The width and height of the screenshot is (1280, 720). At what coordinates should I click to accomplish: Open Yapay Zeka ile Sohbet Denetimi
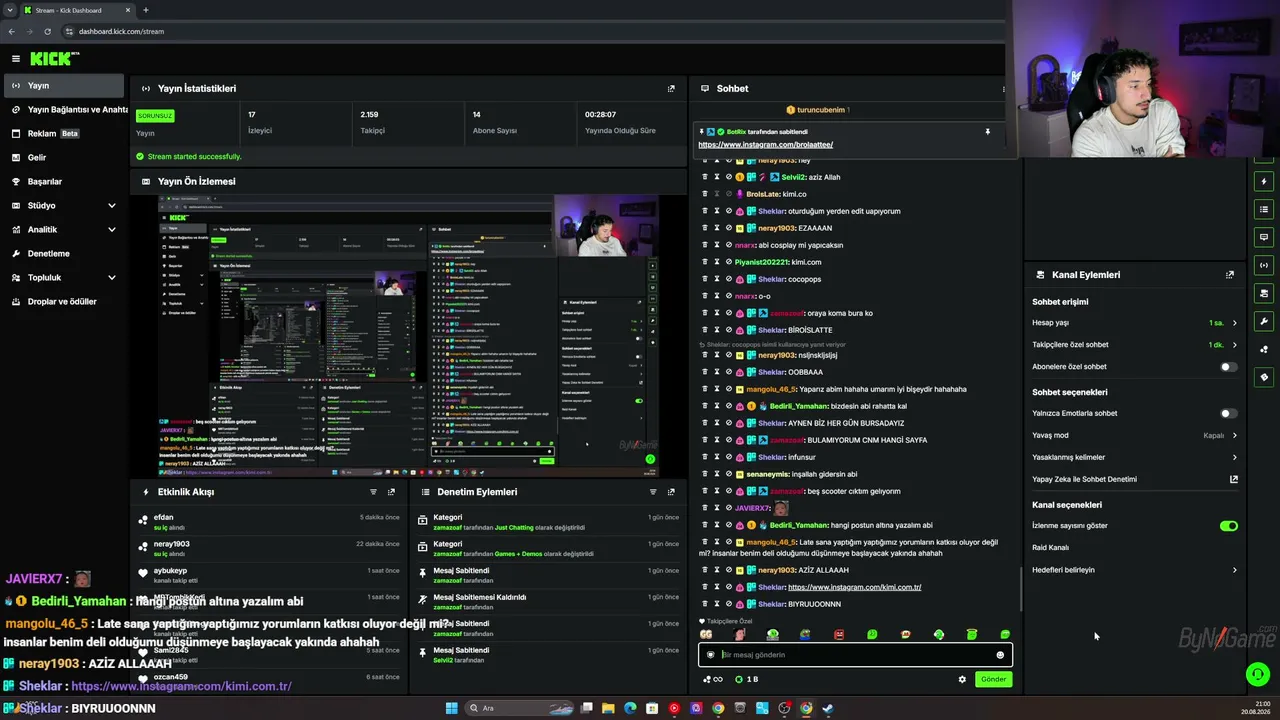1135,480
